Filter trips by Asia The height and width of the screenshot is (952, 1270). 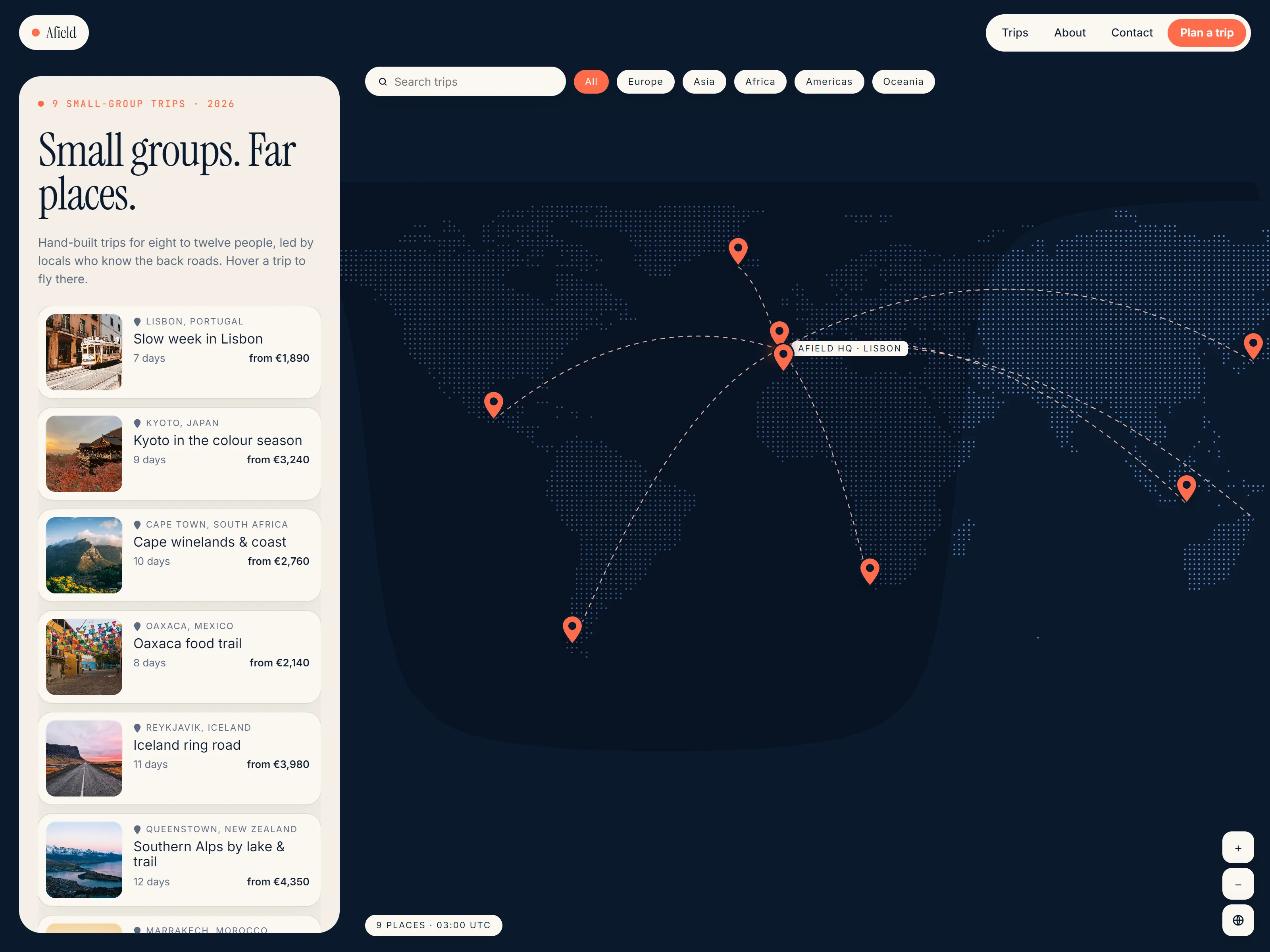click(x=704, y=81)
